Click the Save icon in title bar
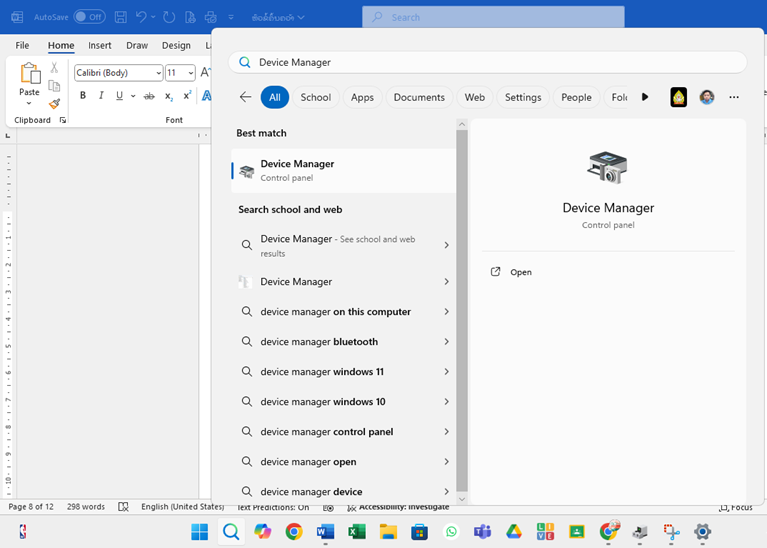 coord(120,17)
